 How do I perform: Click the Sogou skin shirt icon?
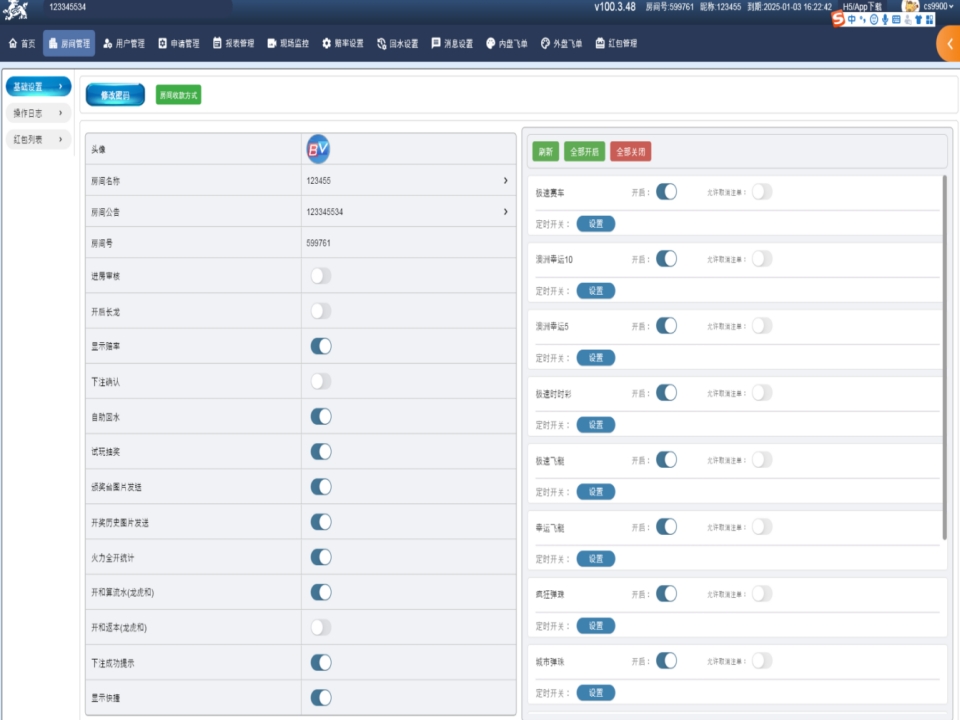pos(918,20)
